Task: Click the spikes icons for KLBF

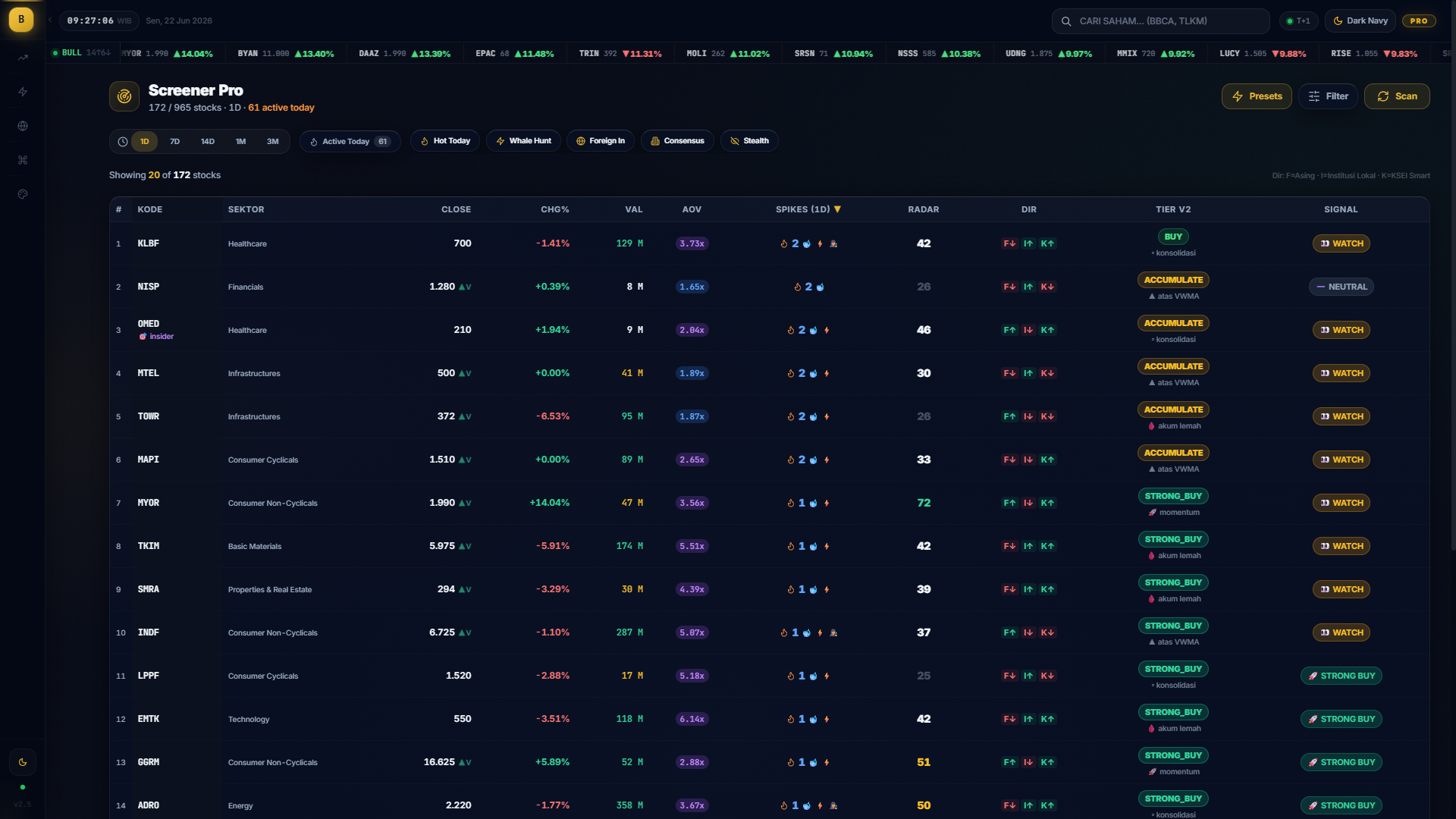Action: 808,243
